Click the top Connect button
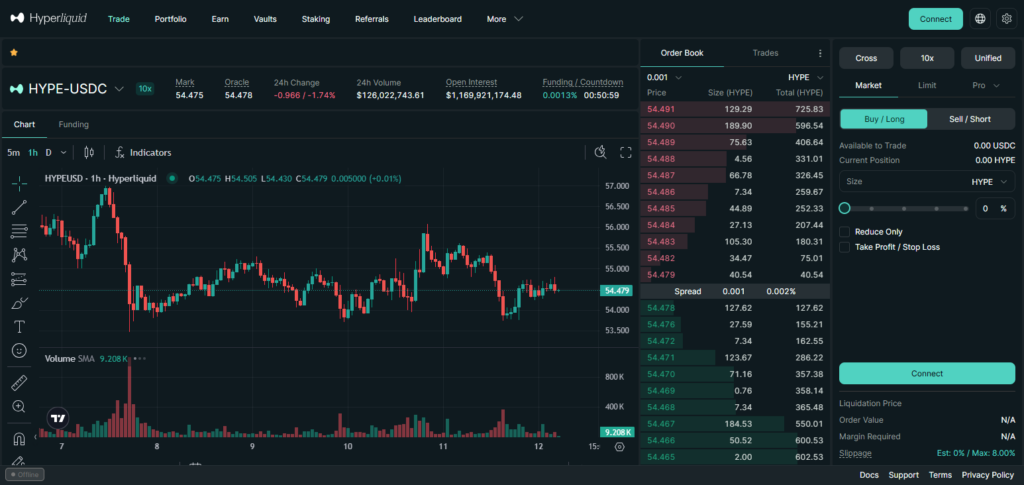The width and height of the screenshot is (1024, 485). (x=936, y=19)
